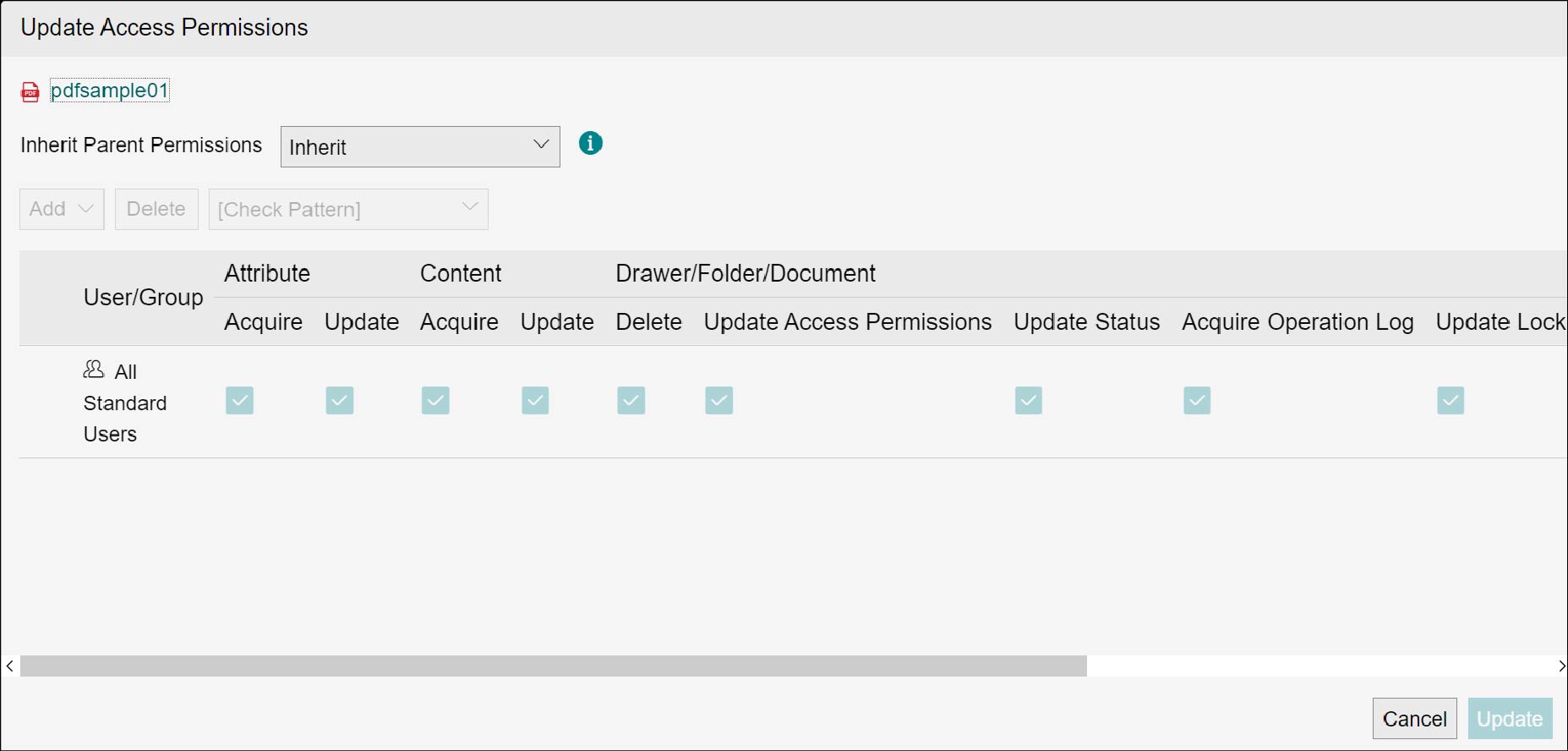Click the red PDF file icon
1568x751 pixels.
pos(30,92)
